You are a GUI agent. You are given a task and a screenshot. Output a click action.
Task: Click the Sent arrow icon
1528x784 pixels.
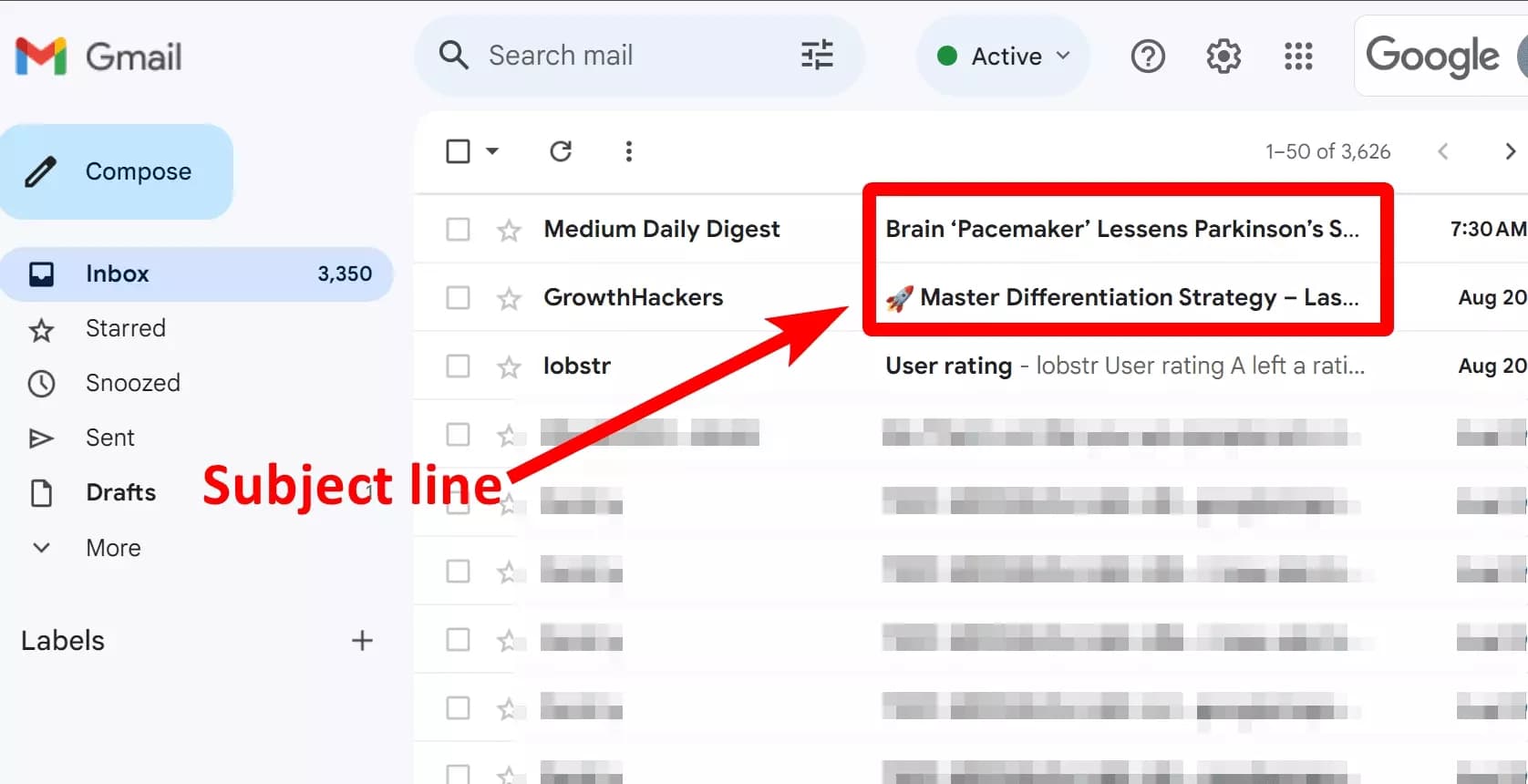point(41,438)
